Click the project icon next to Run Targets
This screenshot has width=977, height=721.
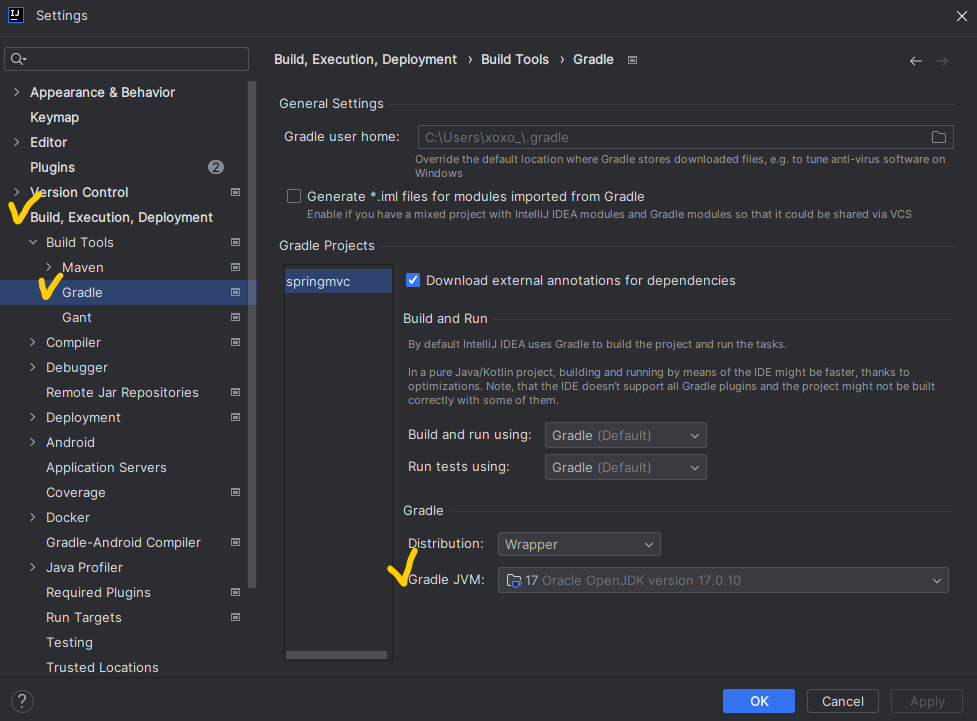coord(236,617)
